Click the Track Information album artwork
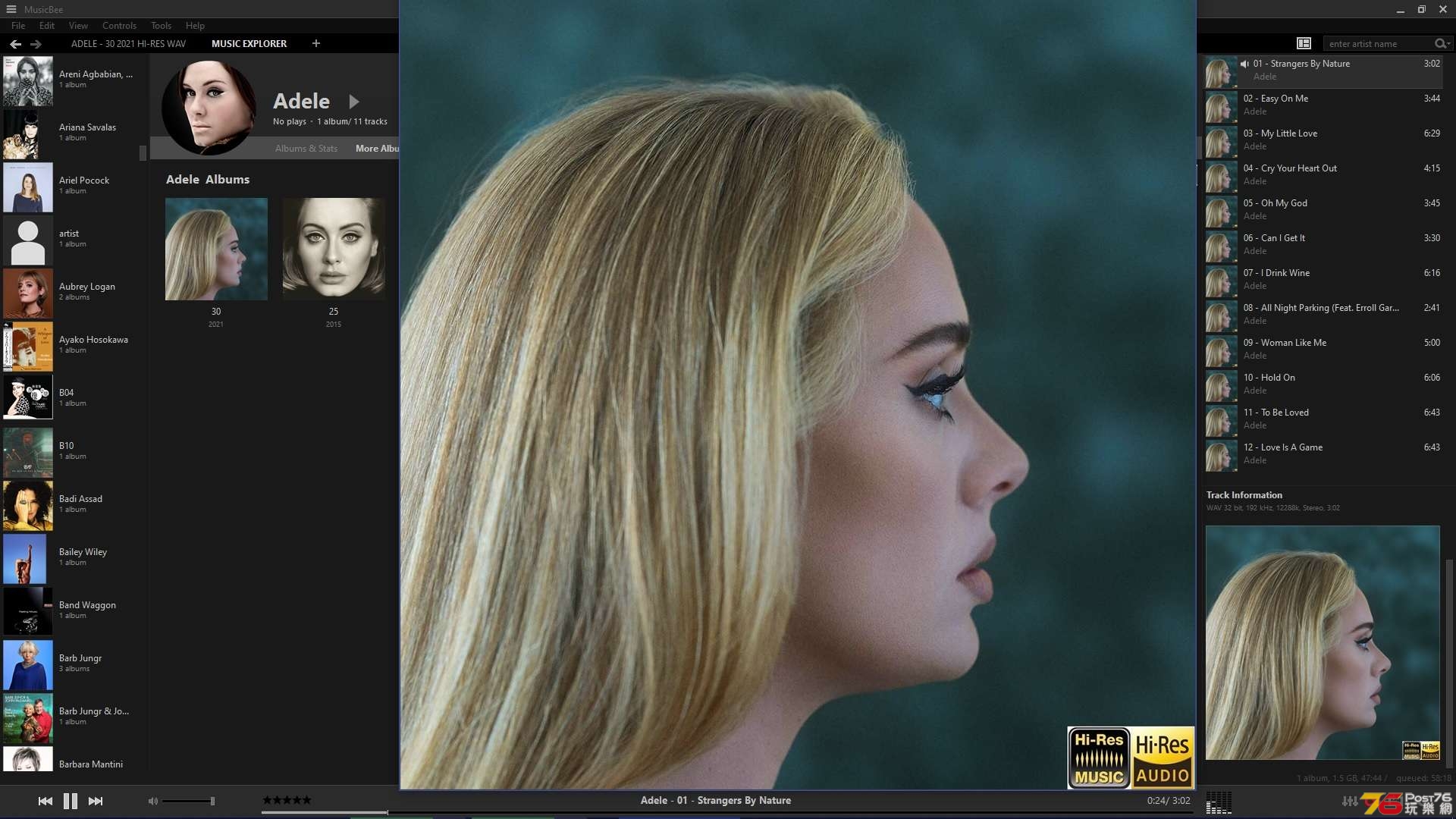This screenshot has width=1456, height=819. [x=1323, y=643]
